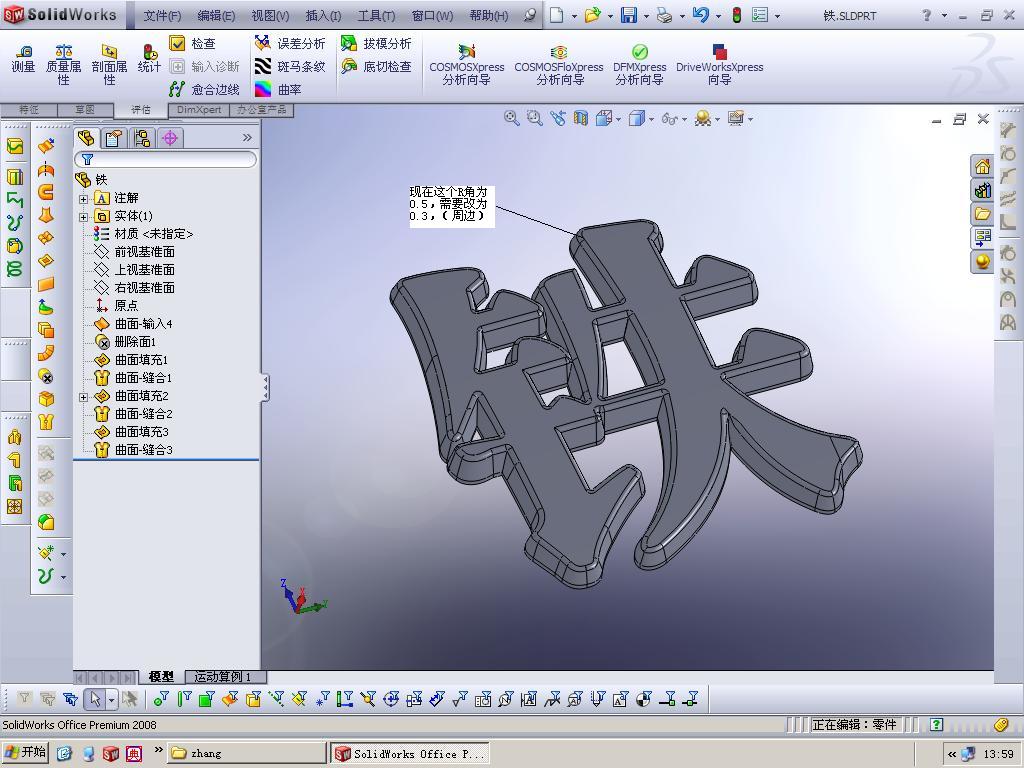1024x768 pixels.
Task: Launch COSMOSXpress analysis wizard
Action: tap(466, 65)
